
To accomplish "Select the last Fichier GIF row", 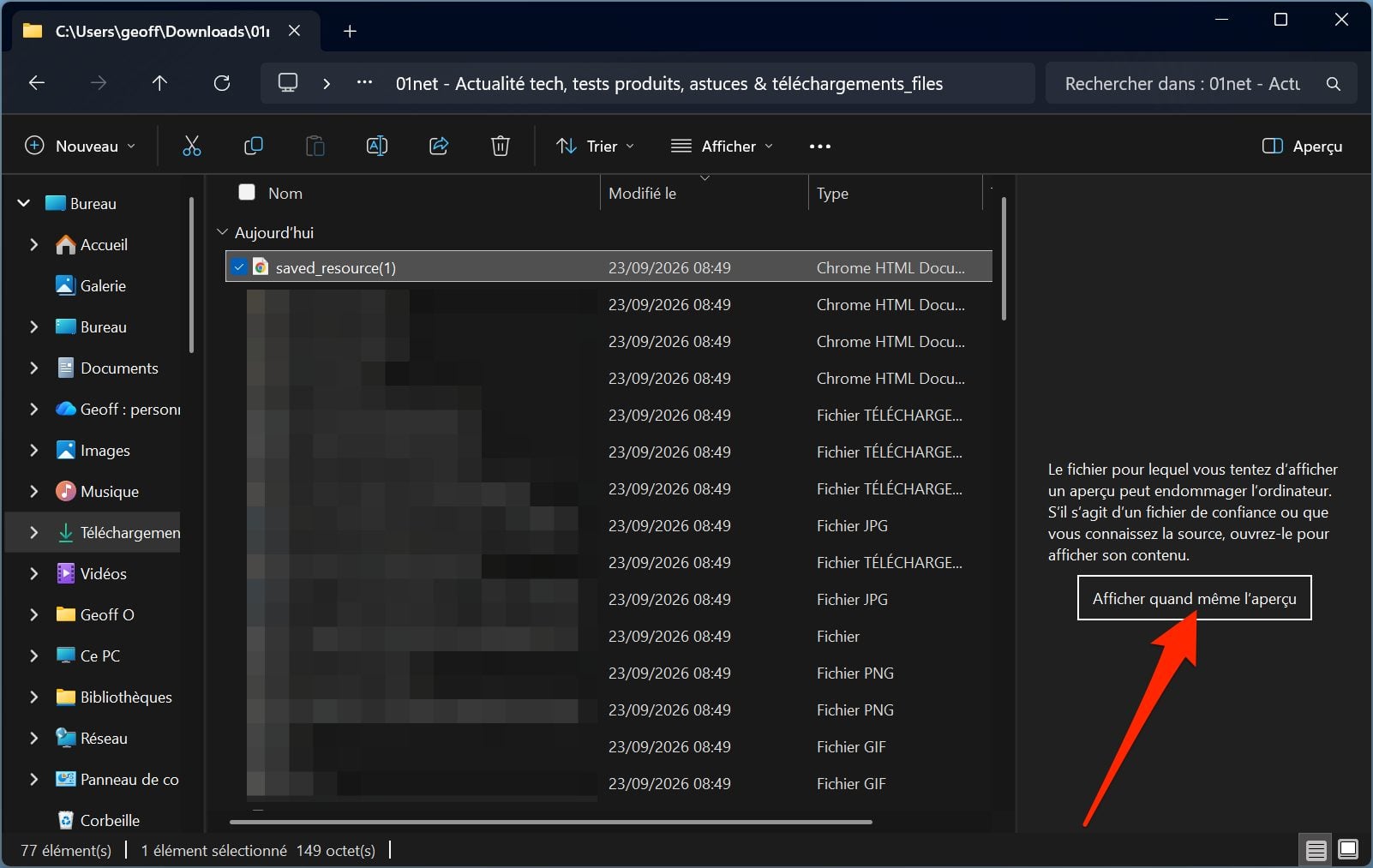I will (x=609, y=783).
